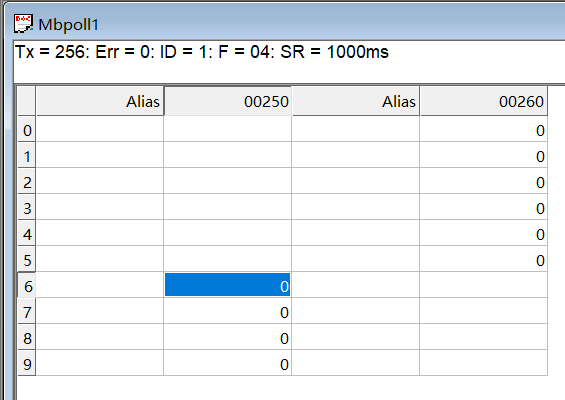Select row header 9
Image resolution: width=565 pixels, height=400 pixels.
tap(27, 363)
